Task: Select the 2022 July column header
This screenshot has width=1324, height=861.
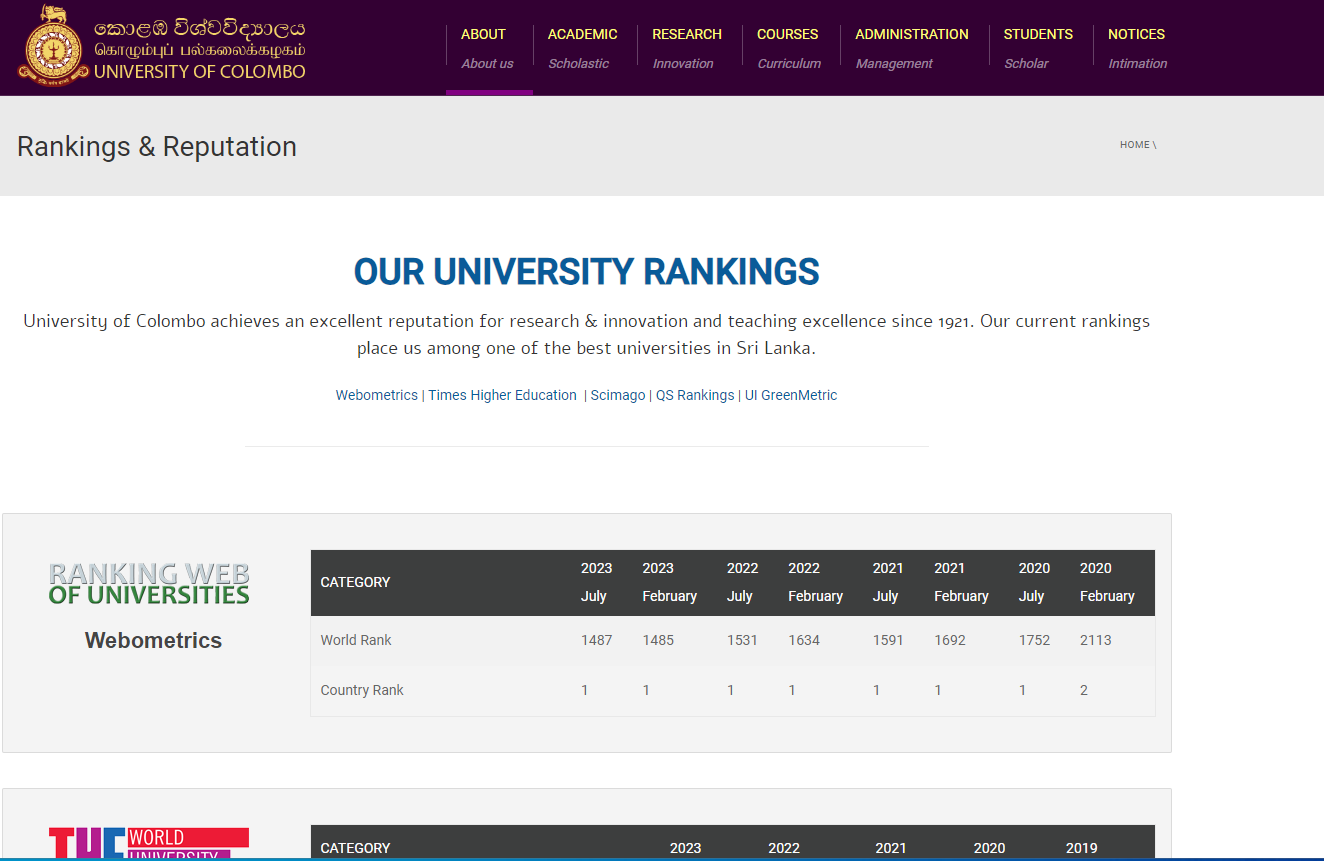Action: tap(743, 582)
